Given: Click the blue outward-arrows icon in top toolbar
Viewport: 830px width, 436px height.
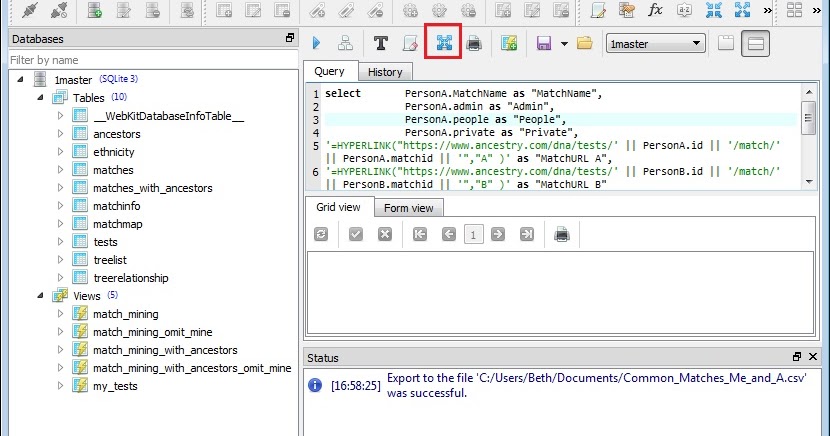Looking at the screenshot, I should pos(742,10).
